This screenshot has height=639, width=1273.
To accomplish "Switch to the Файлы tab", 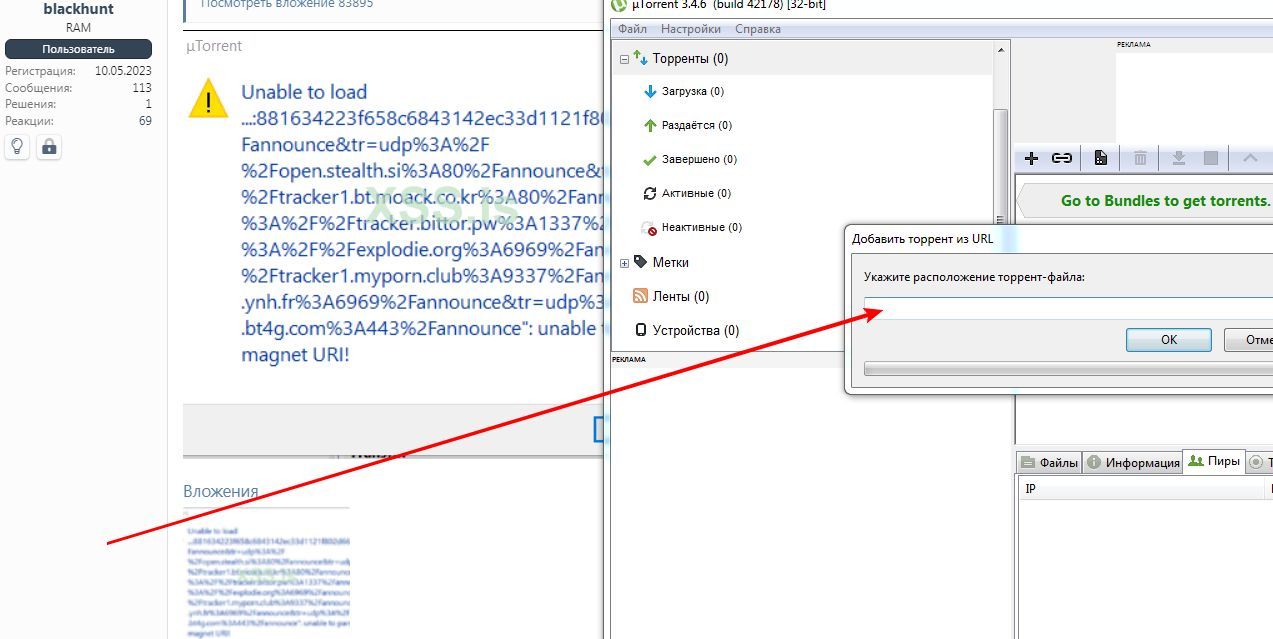I will 1049,462.
